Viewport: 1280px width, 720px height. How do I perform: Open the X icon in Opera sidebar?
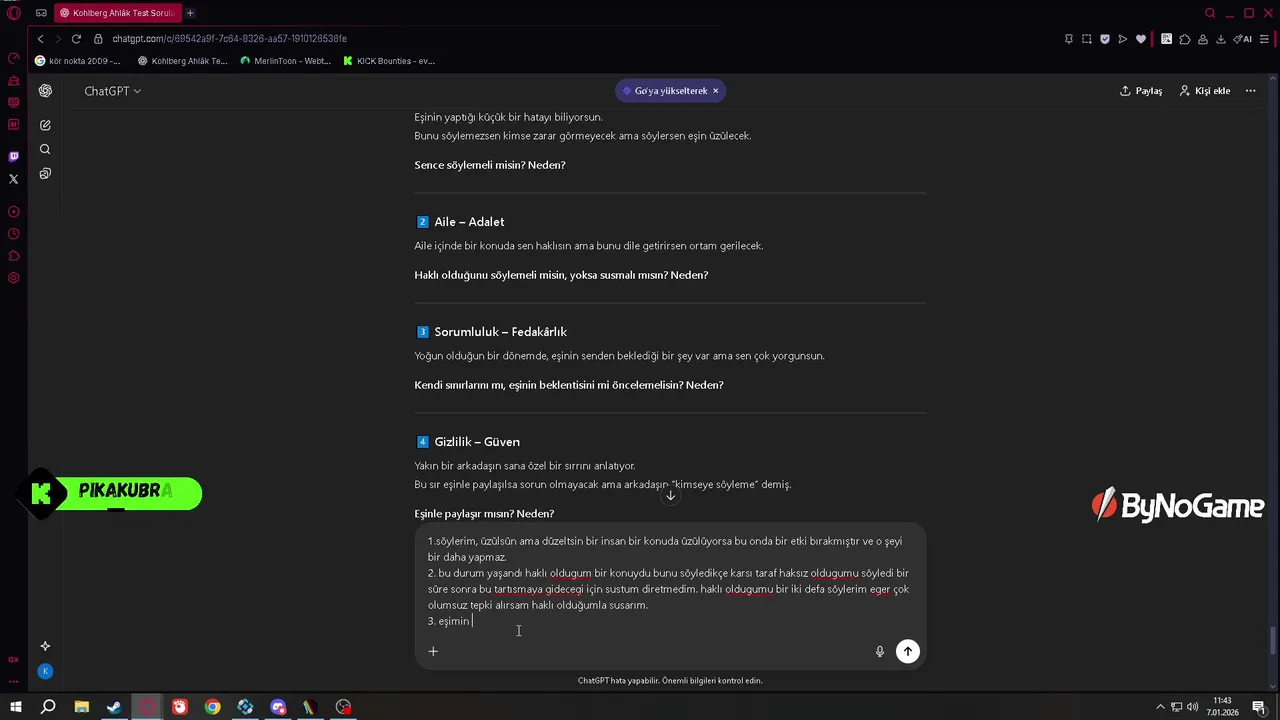click(x=14, y=179)
